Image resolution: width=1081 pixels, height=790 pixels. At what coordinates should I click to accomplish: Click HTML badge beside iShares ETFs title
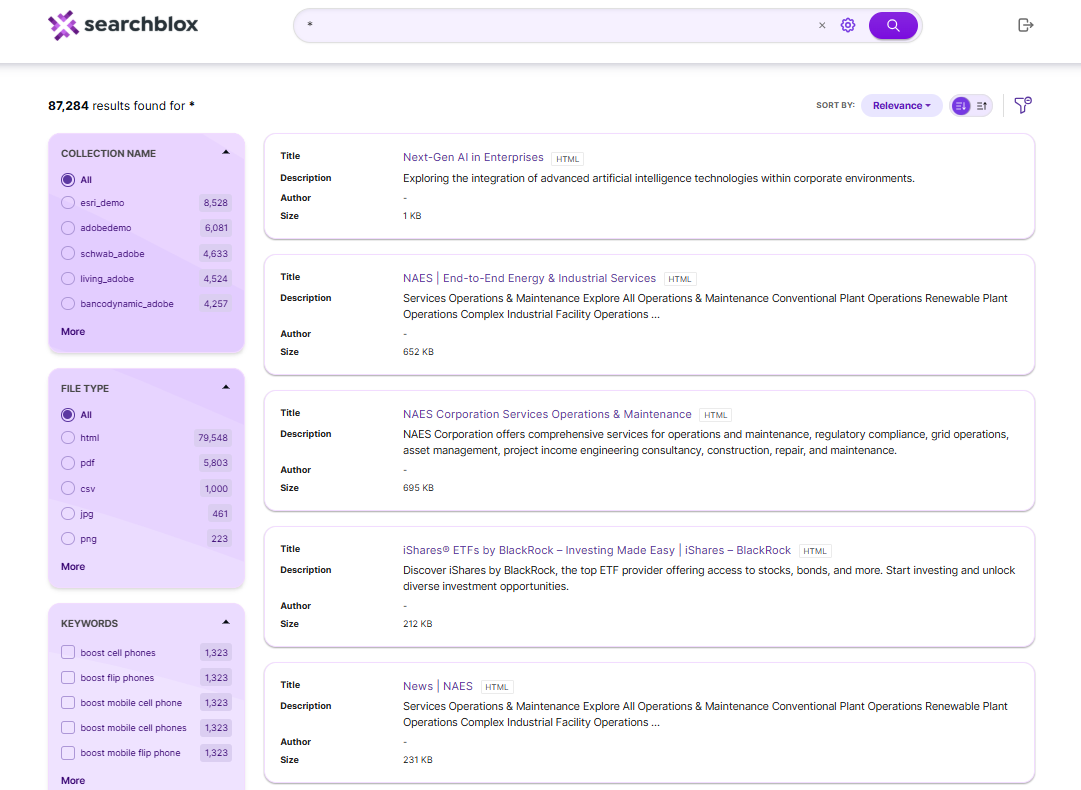(815, 551)
